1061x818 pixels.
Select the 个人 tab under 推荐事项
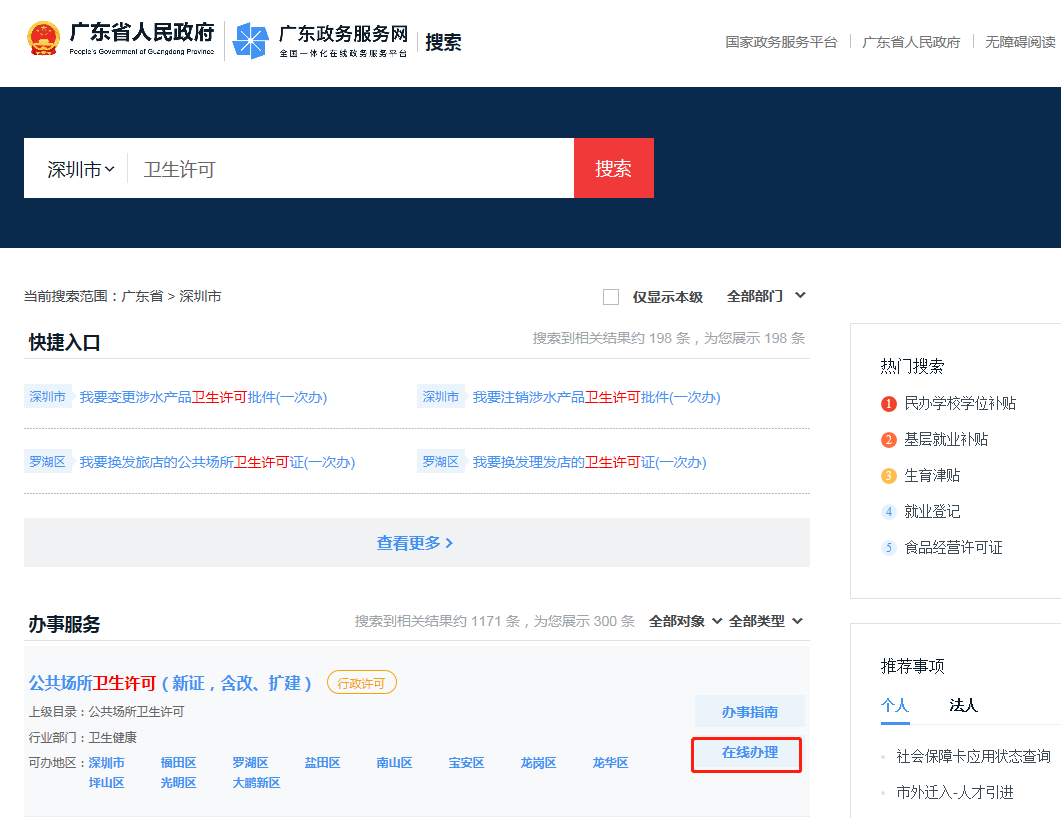tap(895, 705)
